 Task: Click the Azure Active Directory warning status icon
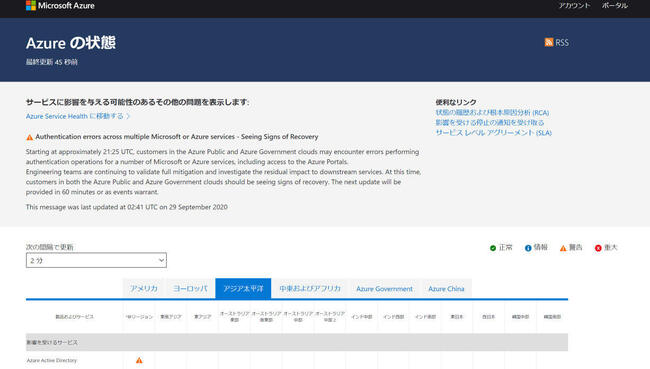(139, 360)
